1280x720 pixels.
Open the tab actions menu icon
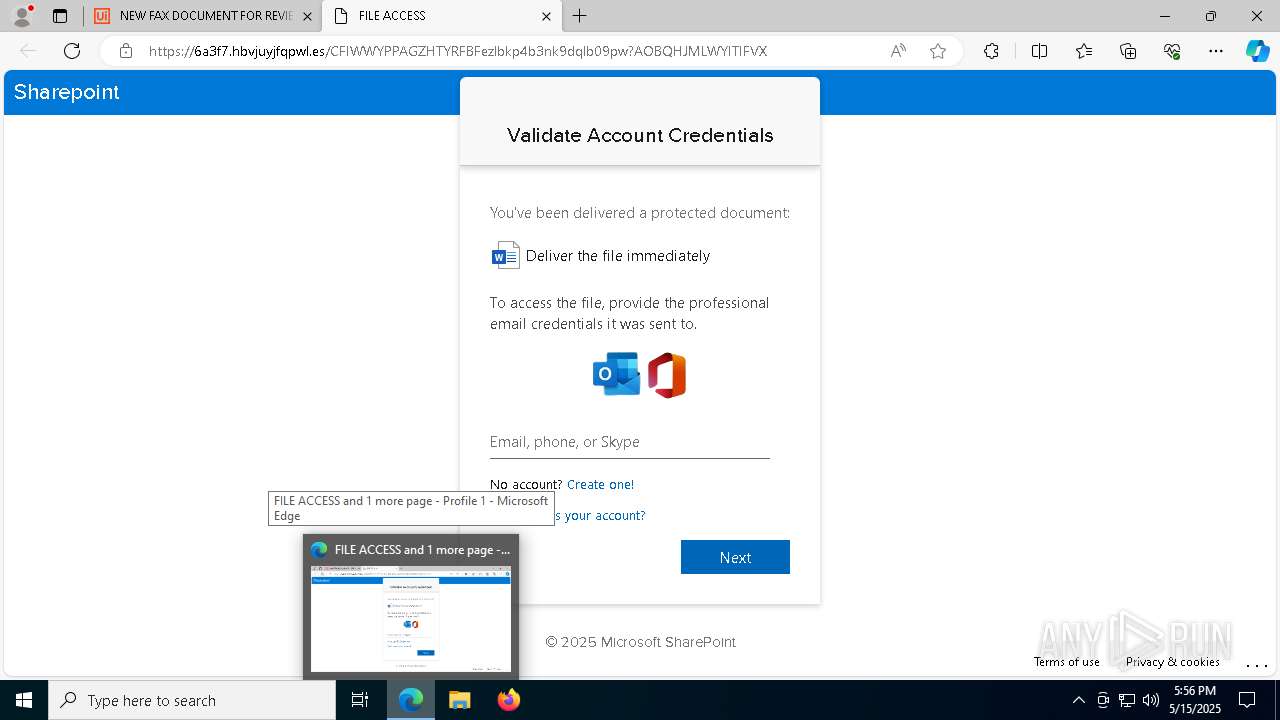click(x=60, y=16)
